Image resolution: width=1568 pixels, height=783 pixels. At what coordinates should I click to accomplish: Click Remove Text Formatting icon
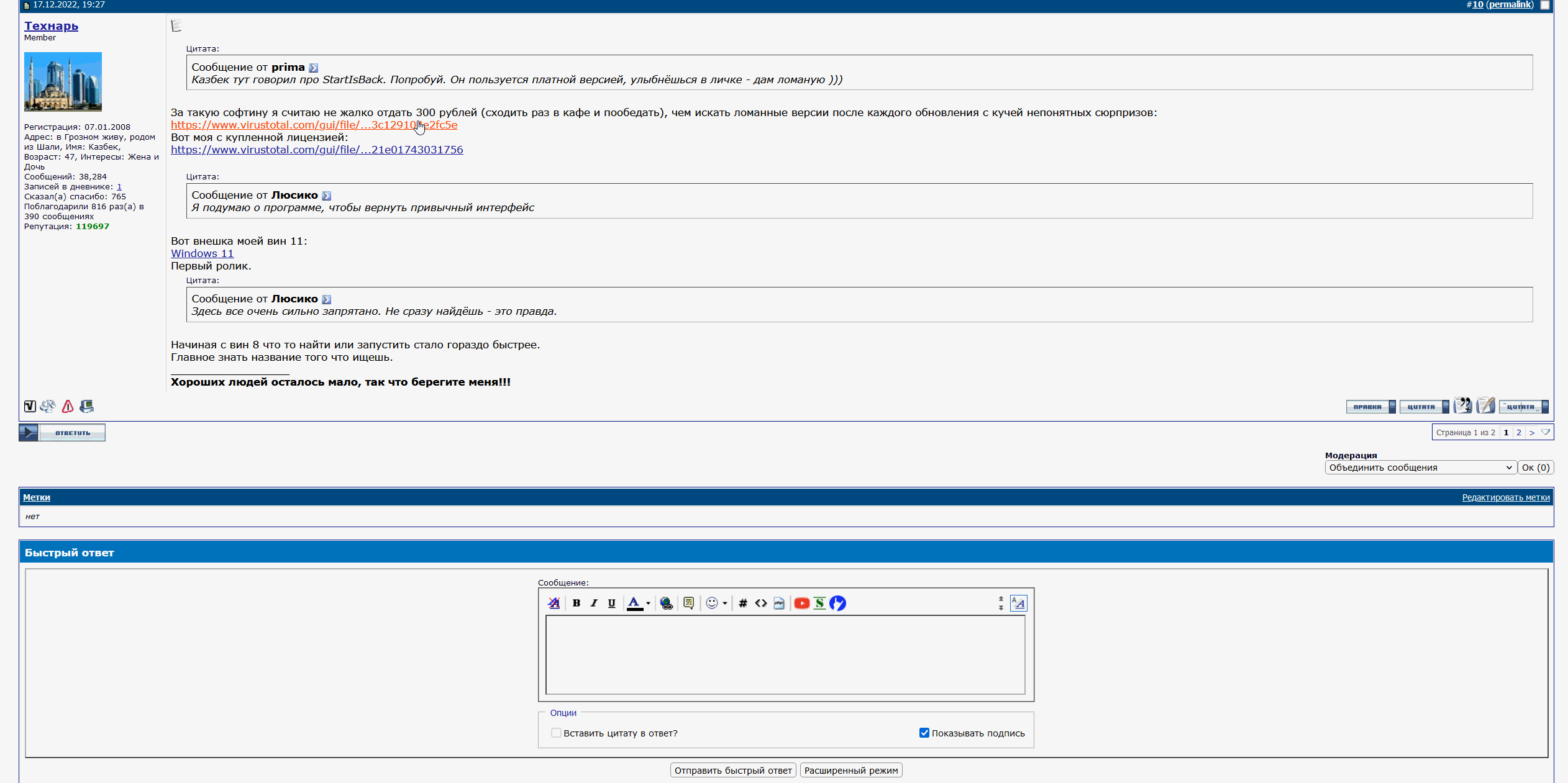554,603
